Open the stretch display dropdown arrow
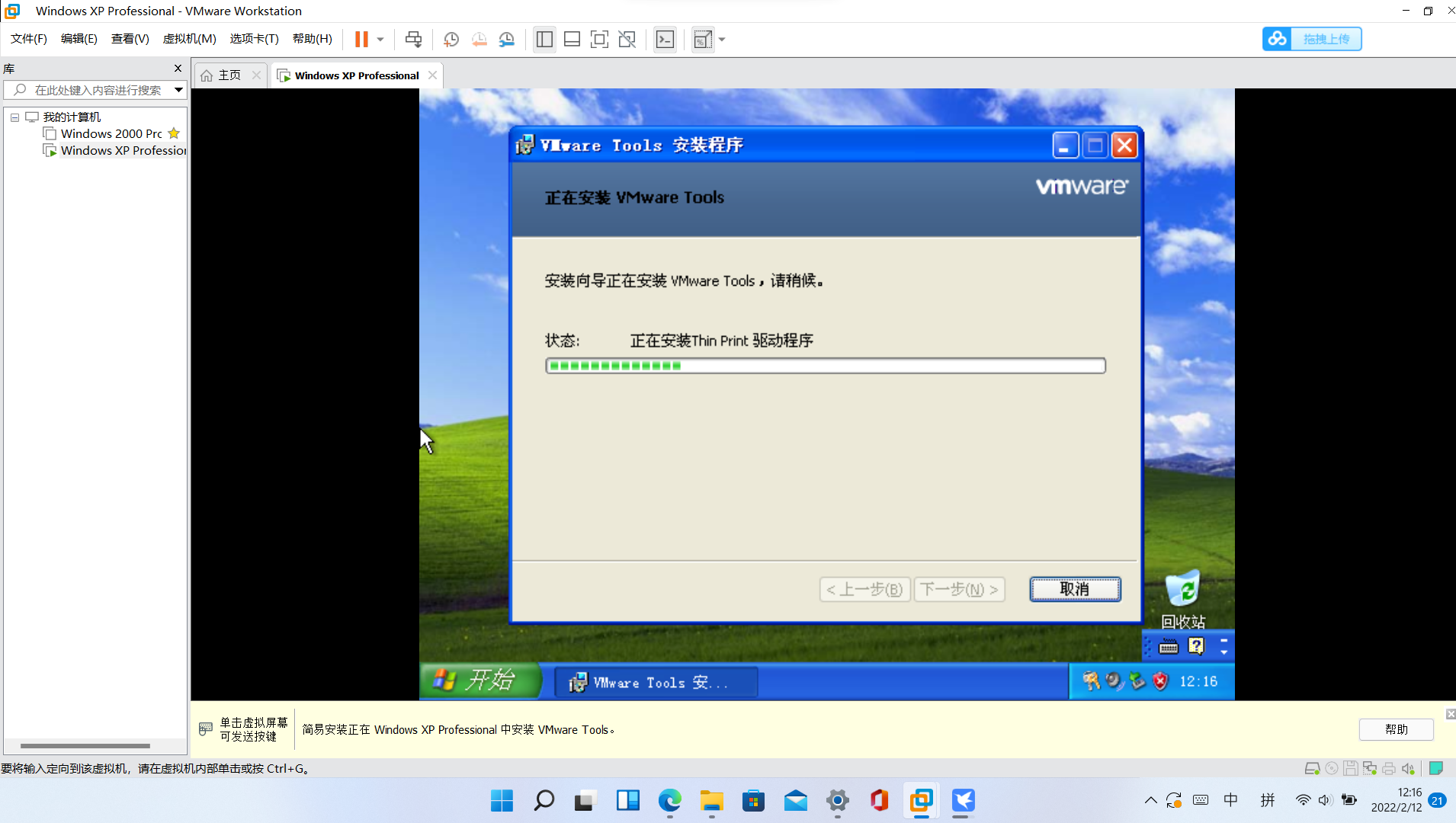Image resolution: width=1456 pixels, height=823 pixels. coord(722,39)
